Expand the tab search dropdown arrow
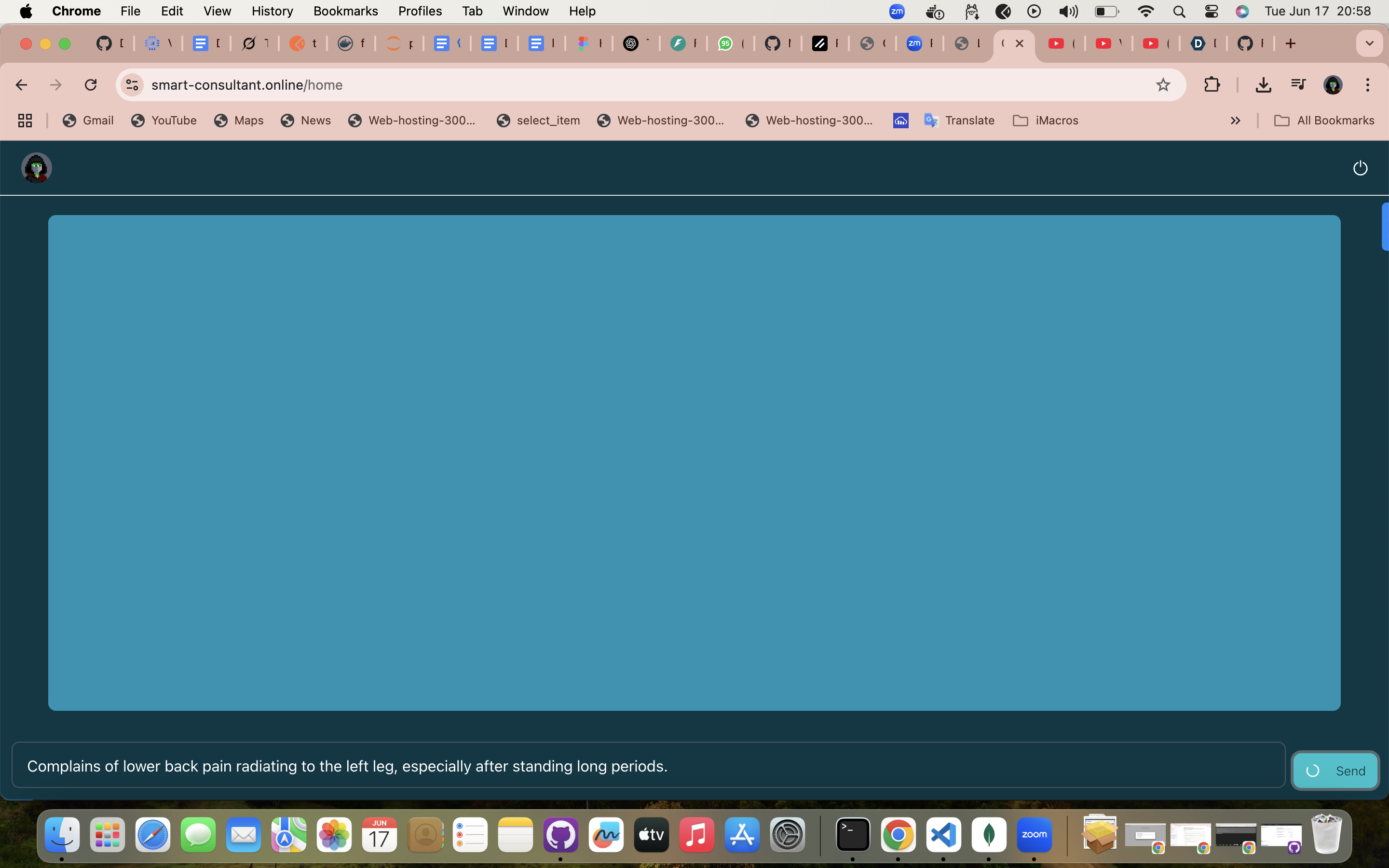 click(1369, 43)
